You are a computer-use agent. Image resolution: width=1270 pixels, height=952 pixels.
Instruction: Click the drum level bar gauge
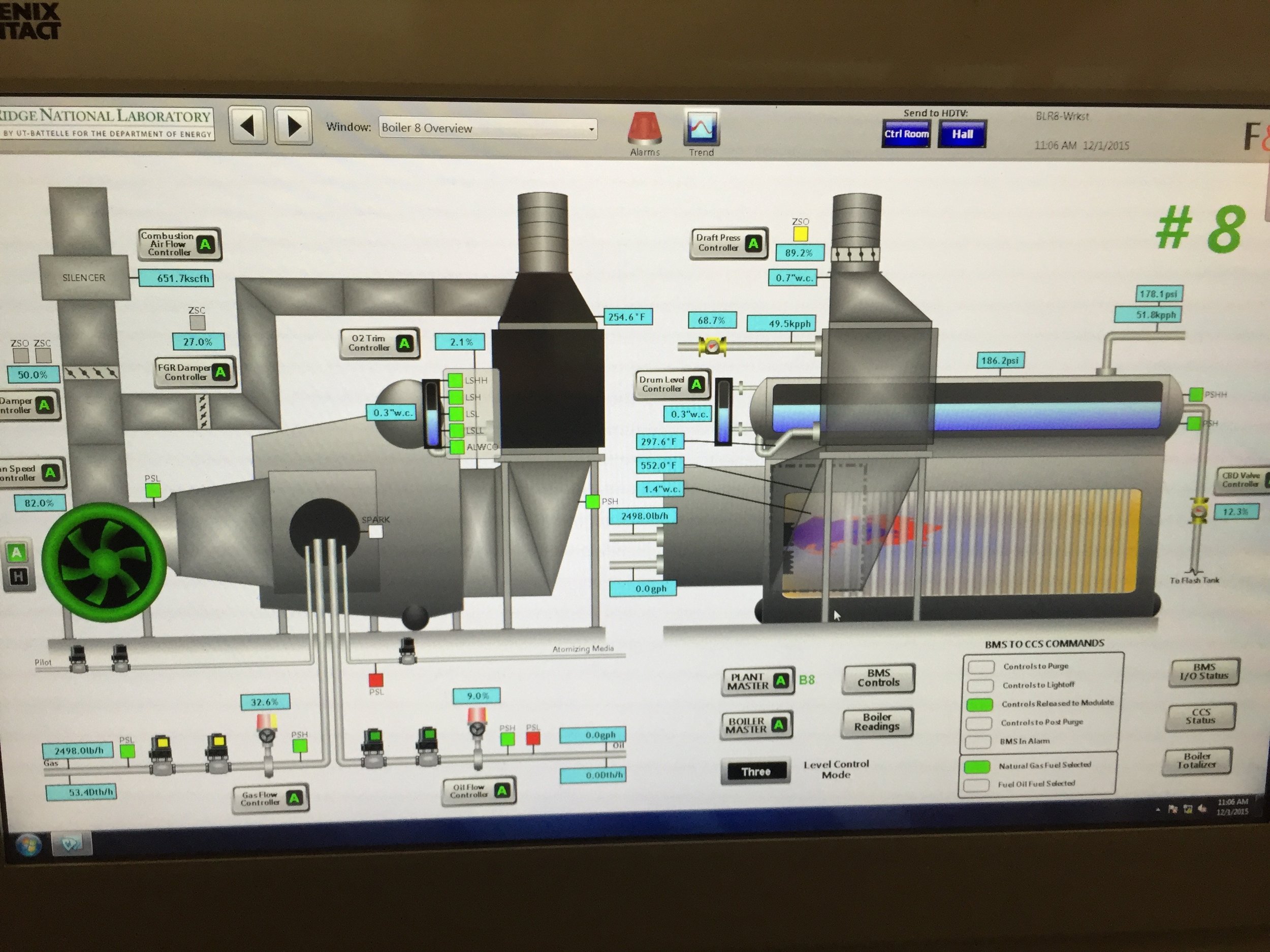[x=723, y=411]
